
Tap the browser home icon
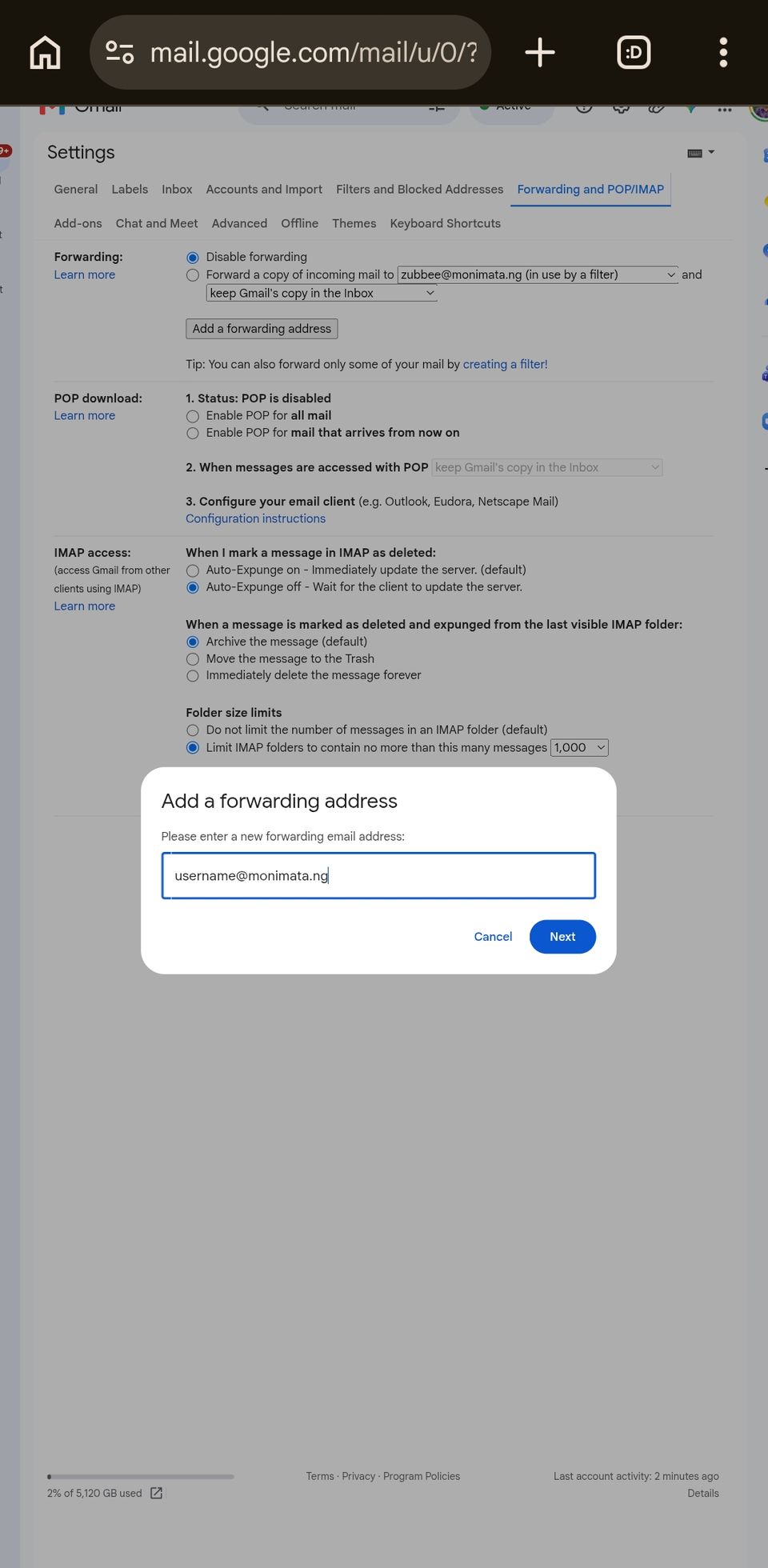[45, 53]
